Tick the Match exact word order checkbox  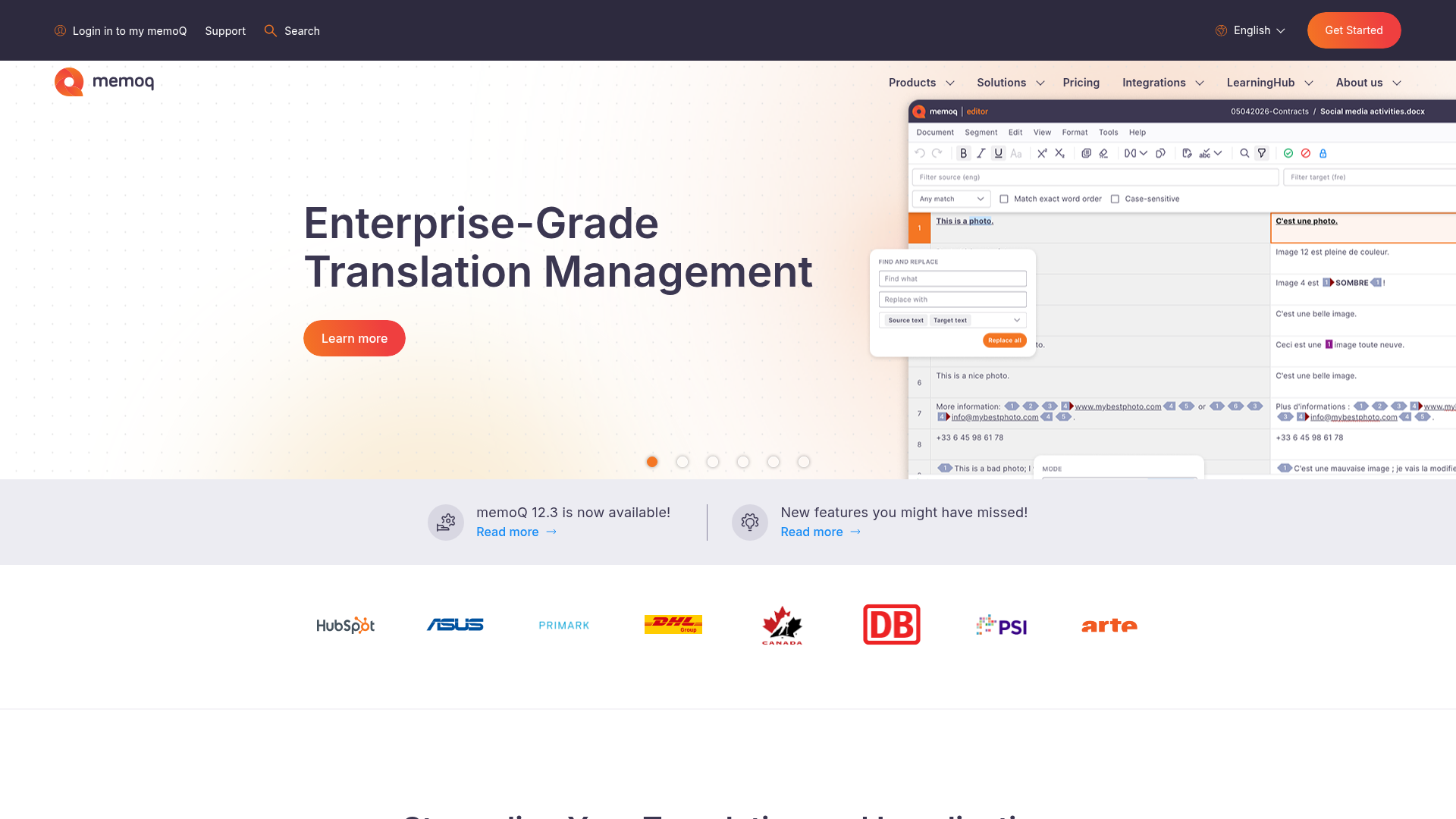1004,199
